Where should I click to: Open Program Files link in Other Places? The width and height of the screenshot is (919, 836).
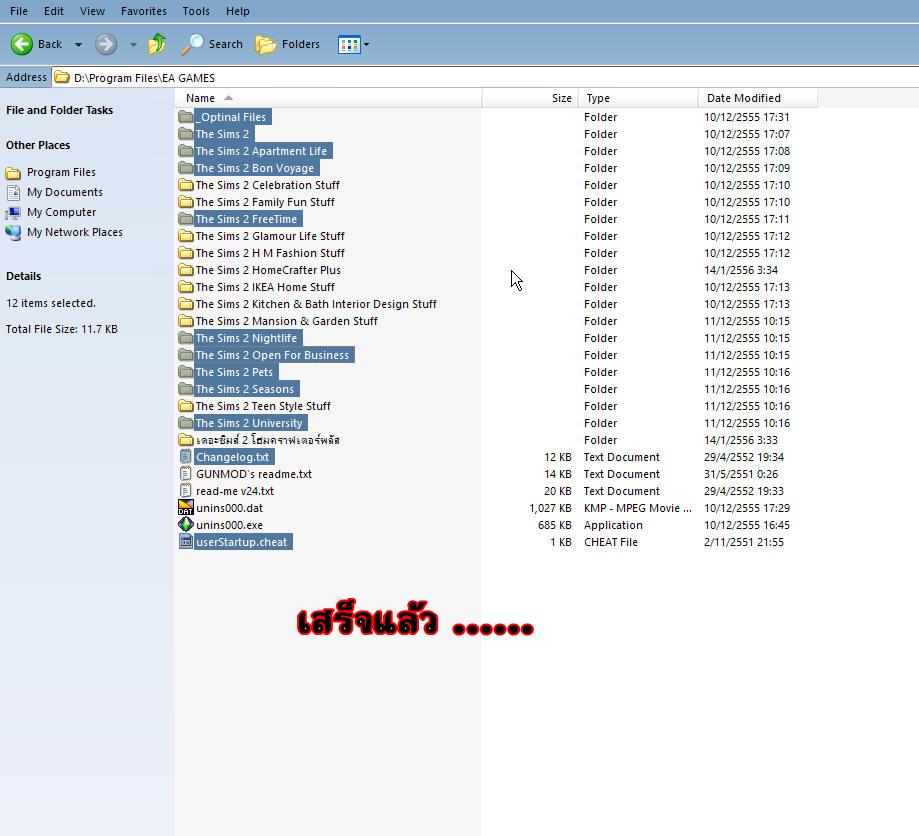point(61,172)
